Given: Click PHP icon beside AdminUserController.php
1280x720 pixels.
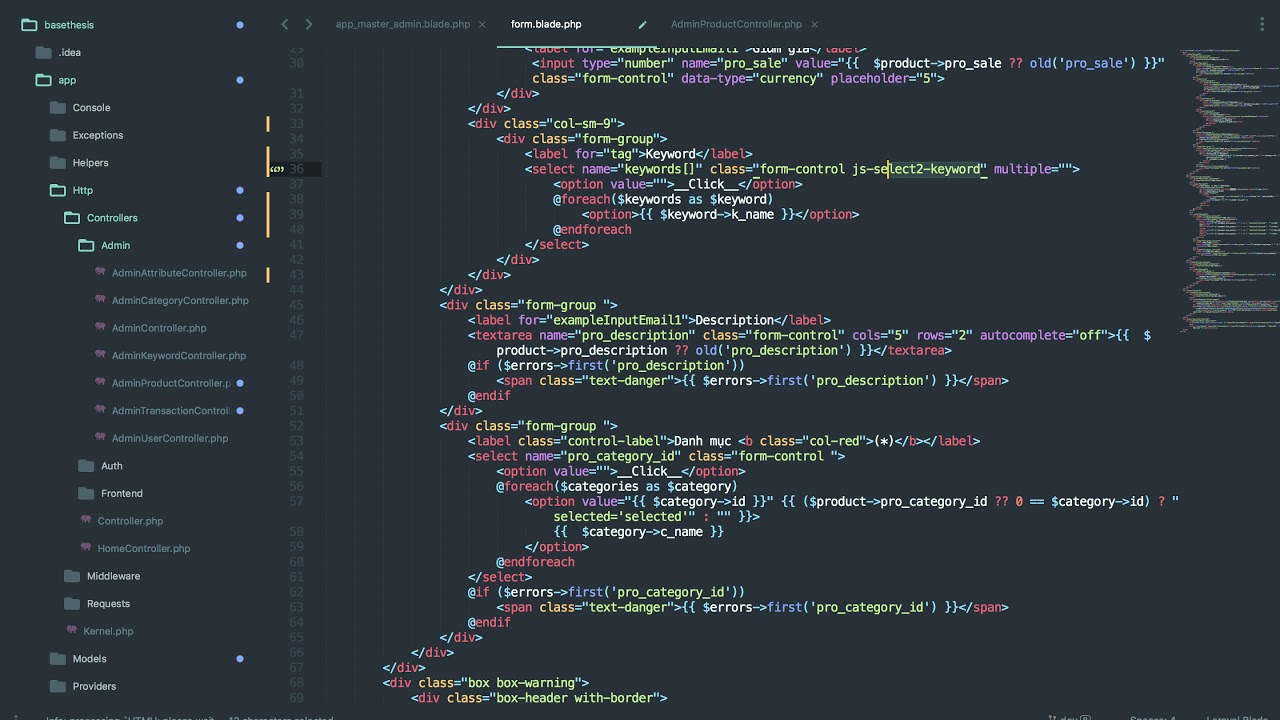Looking at the screenshot, I should pyautogui.click(x=100, y=437).
